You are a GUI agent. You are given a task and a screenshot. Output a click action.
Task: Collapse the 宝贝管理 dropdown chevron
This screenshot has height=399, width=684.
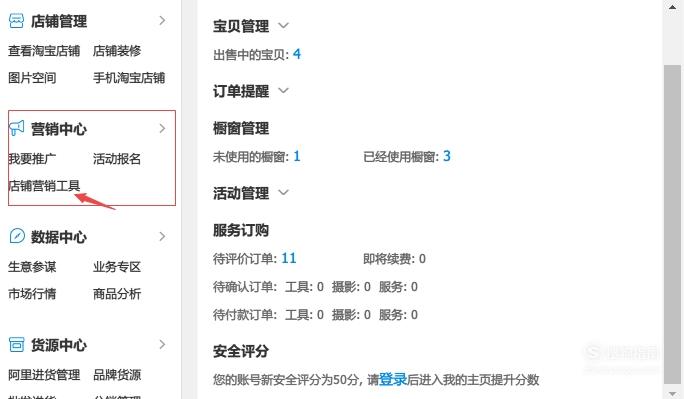pyautogui.click(x=284, y=26)
